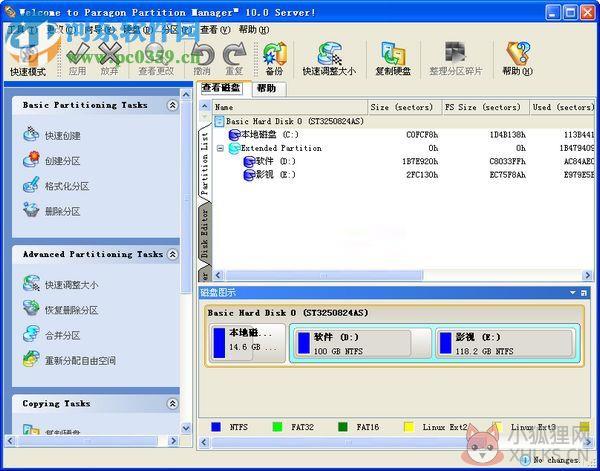
Task: Click the No changes status bar info icon
Action: [x=525, y=460]
